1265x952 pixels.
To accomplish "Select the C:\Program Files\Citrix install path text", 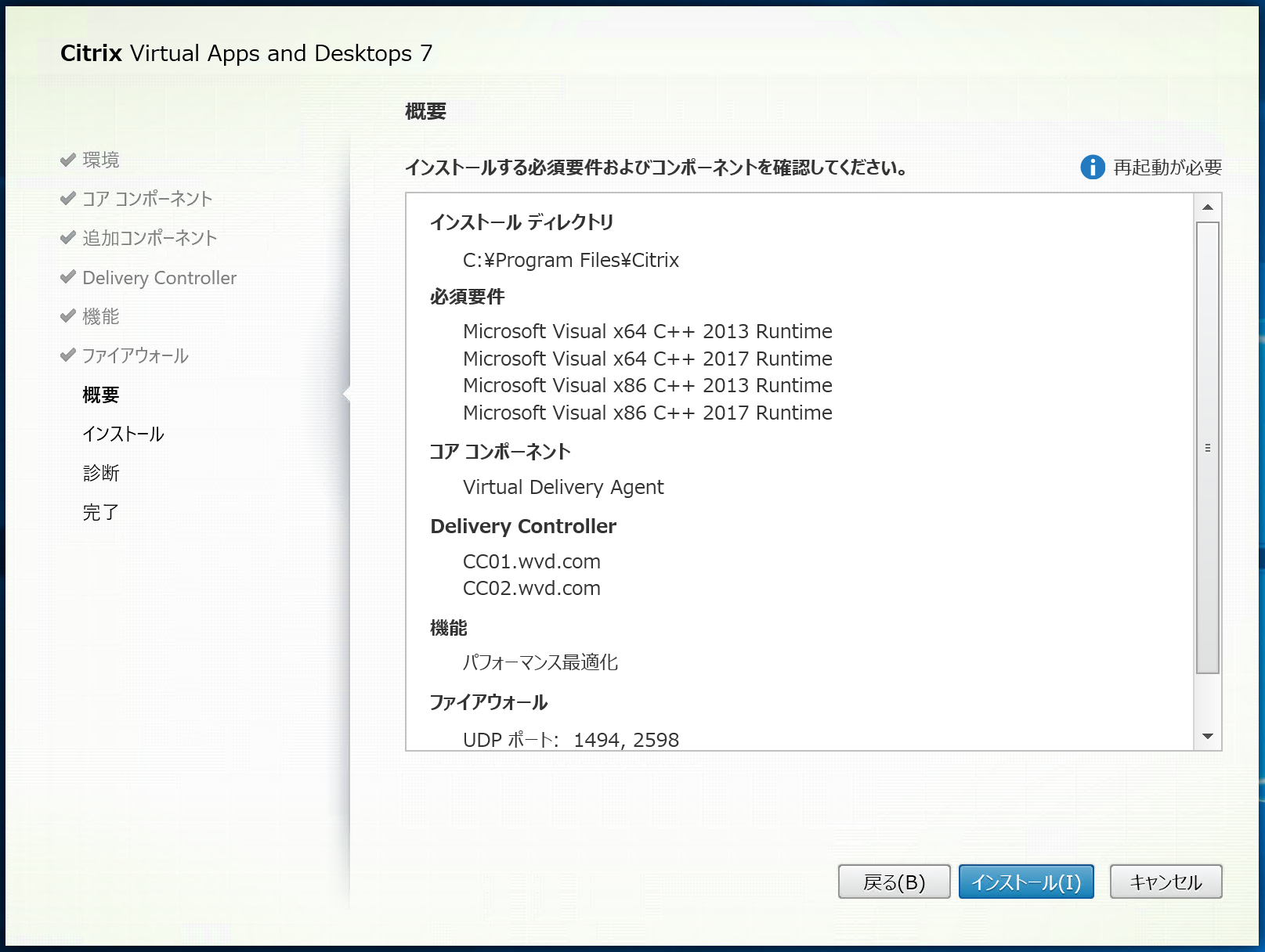I will pyautogui.click(x=570, y=260).
